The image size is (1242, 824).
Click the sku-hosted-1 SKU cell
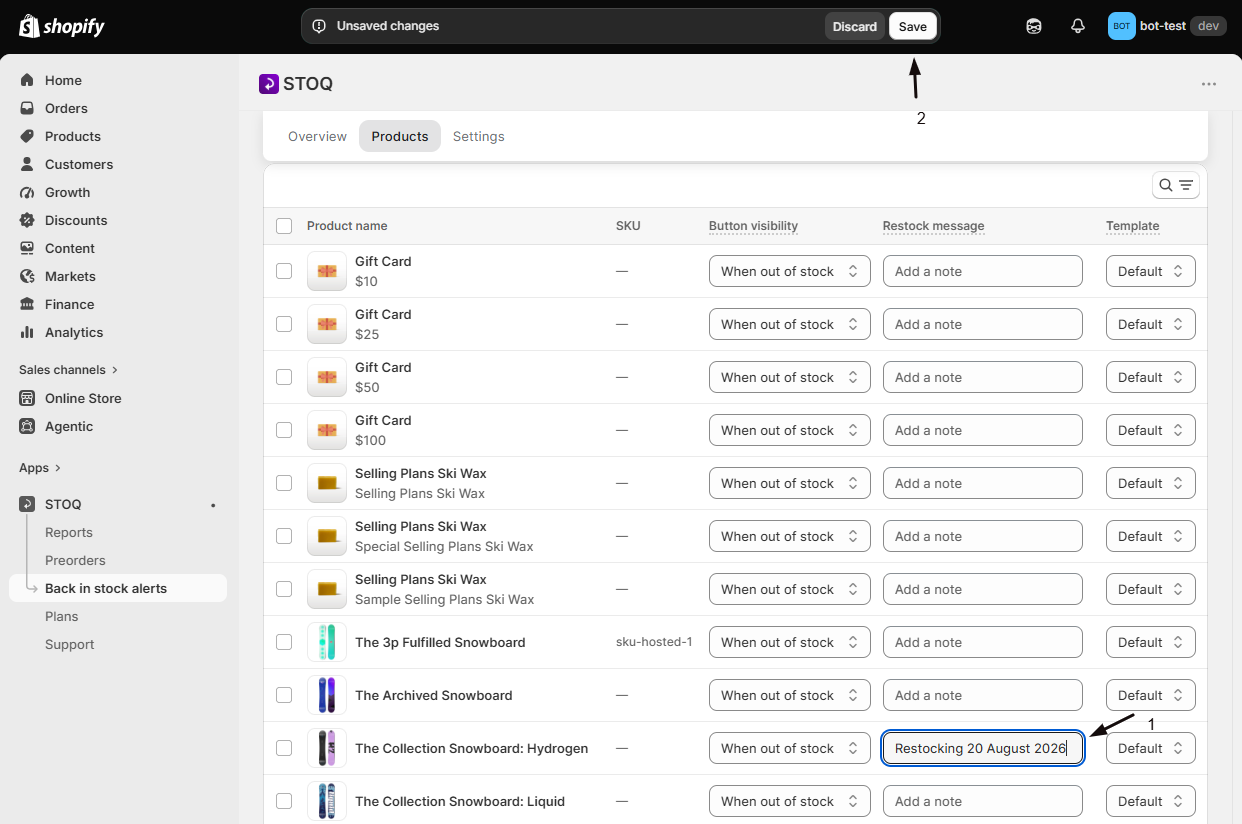(654, 642)
